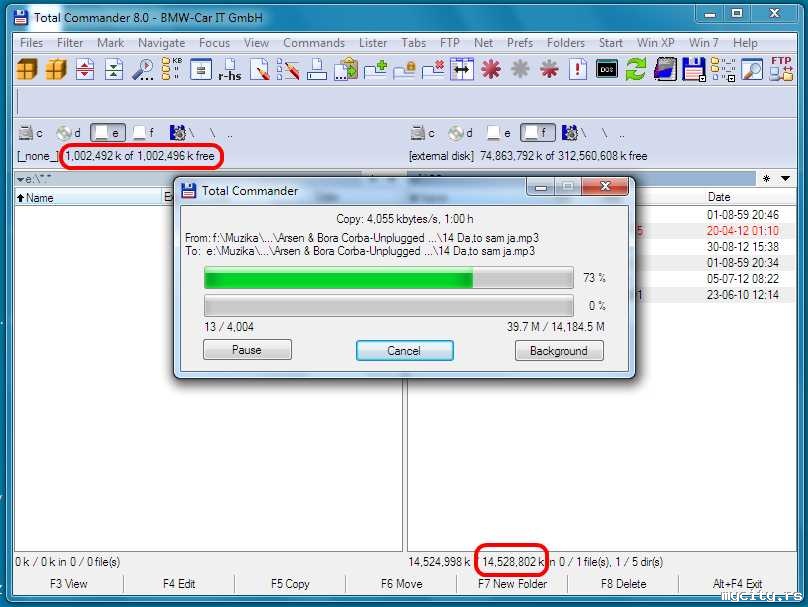Screen dimensions: 808x607
Task: Click the gray asterisk toolbar icon
Action: tap(520, 69)
